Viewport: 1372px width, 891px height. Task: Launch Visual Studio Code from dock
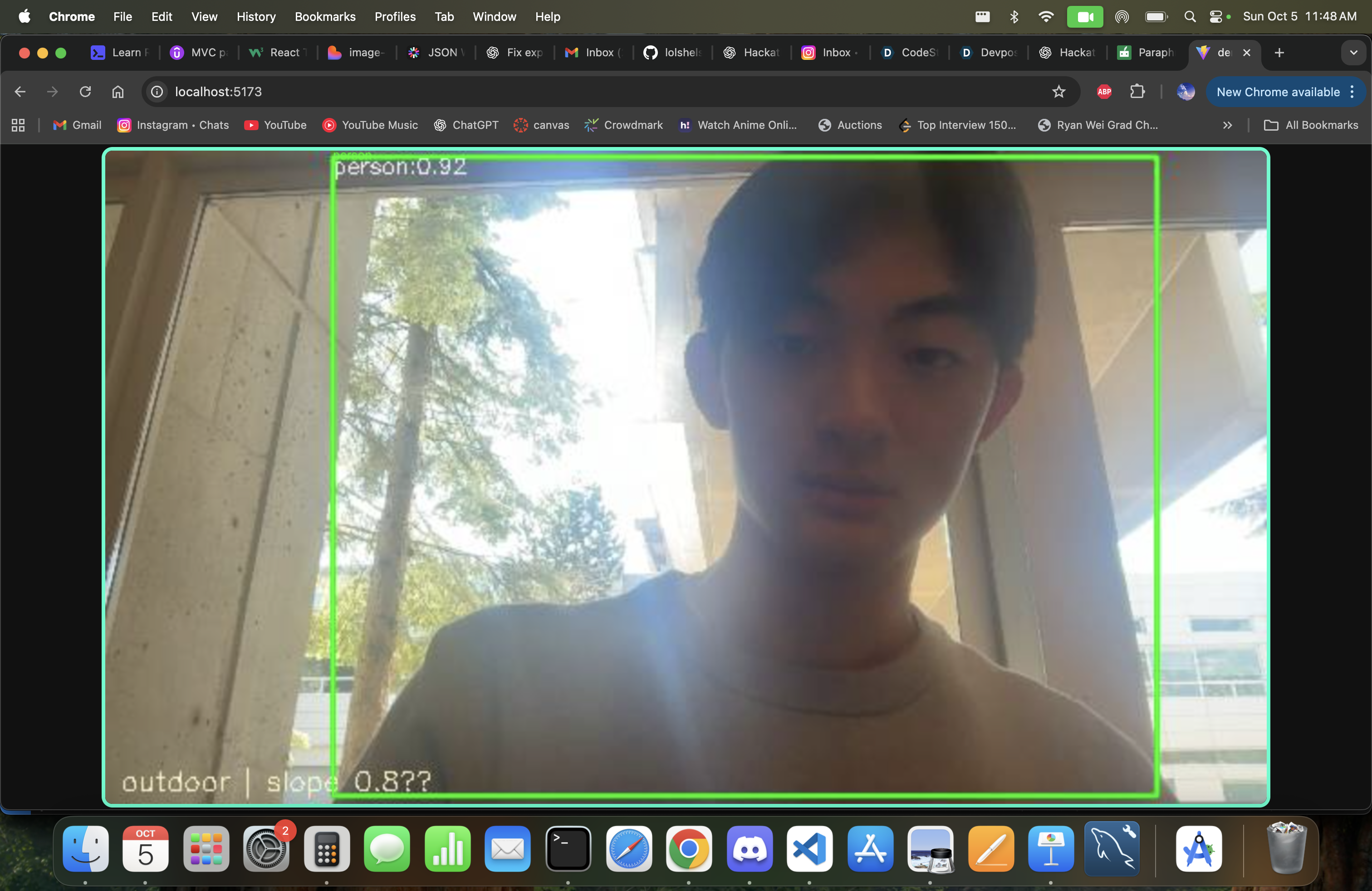pyautogui.click(x=809, y=849)
